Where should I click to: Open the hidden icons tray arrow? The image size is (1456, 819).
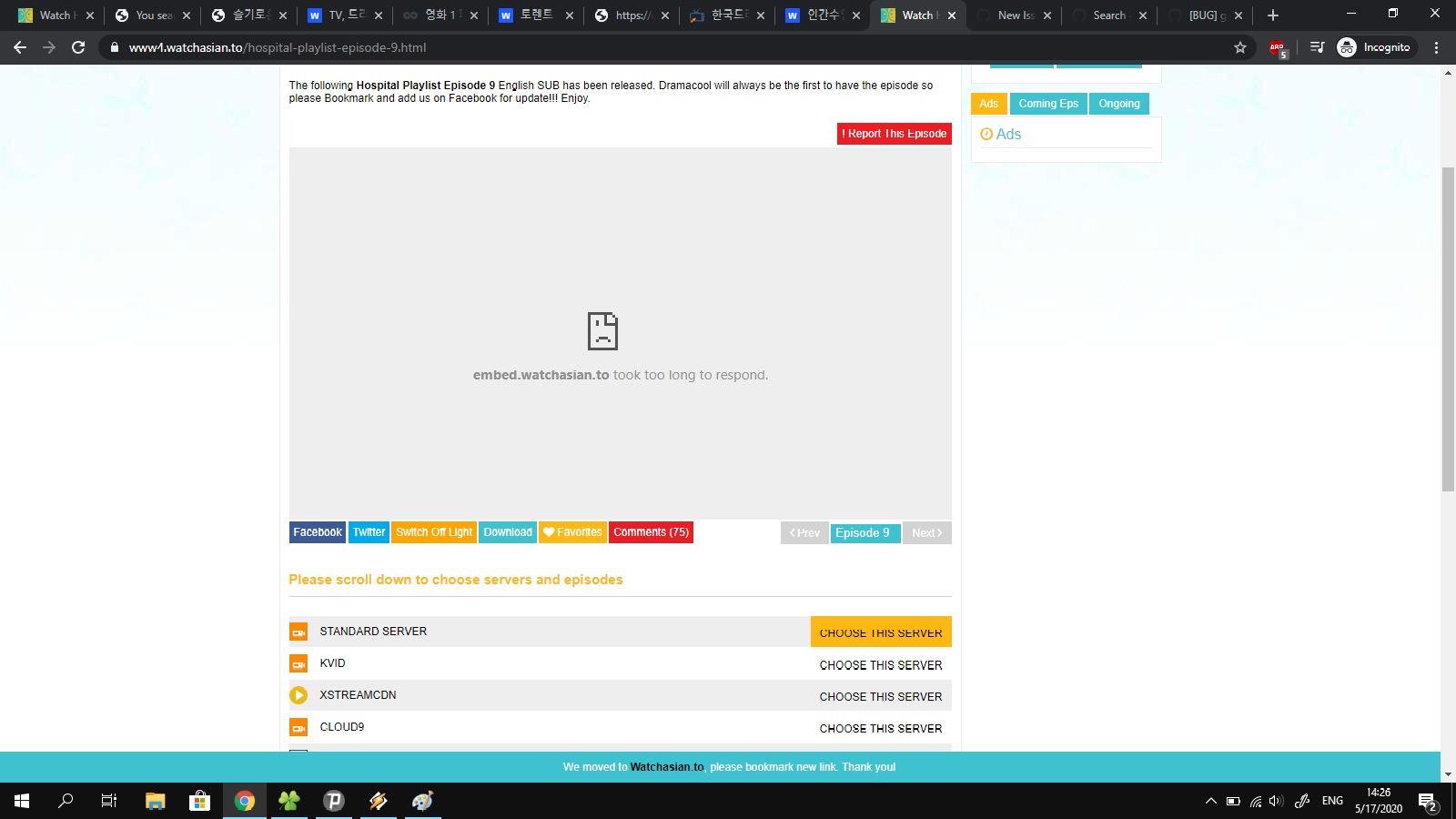[x=1210, y=801]
